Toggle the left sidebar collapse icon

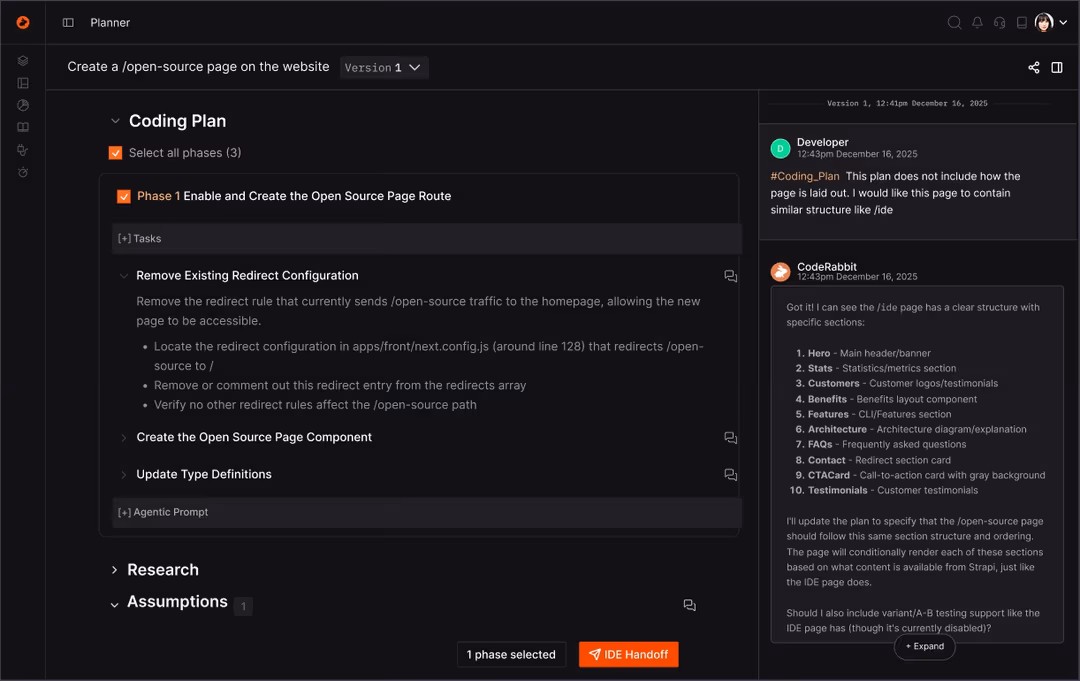point(68,23)
